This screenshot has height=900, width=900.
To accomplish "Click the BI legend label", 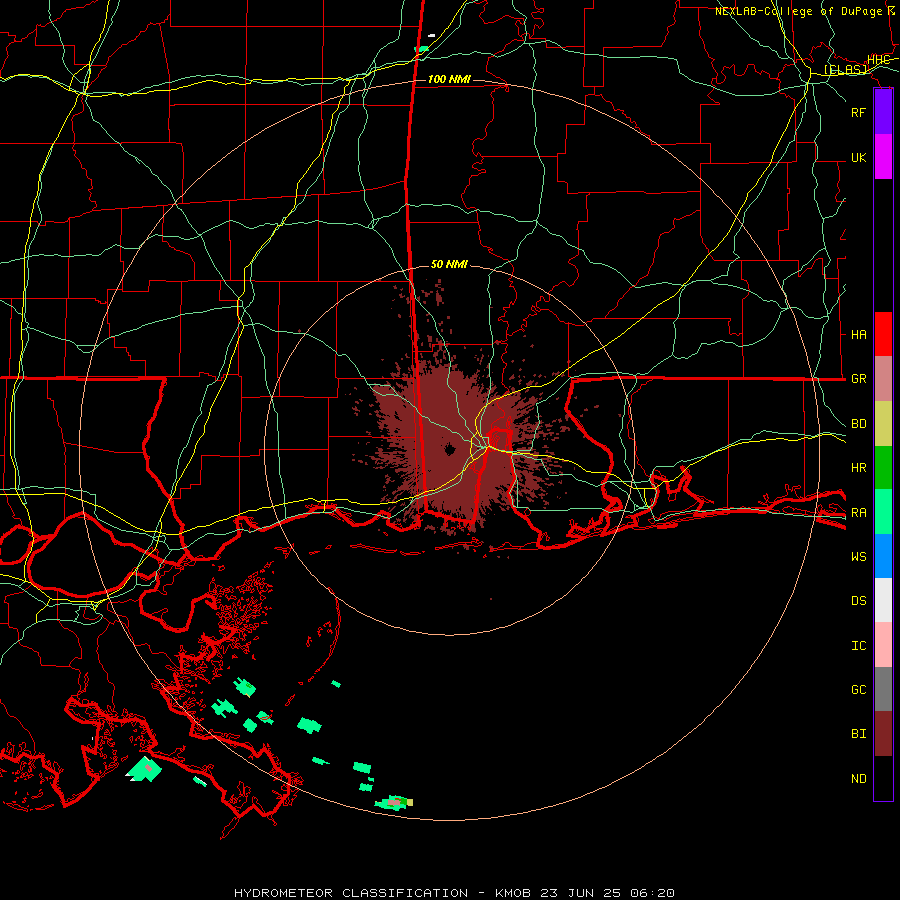I will point(858,734).
